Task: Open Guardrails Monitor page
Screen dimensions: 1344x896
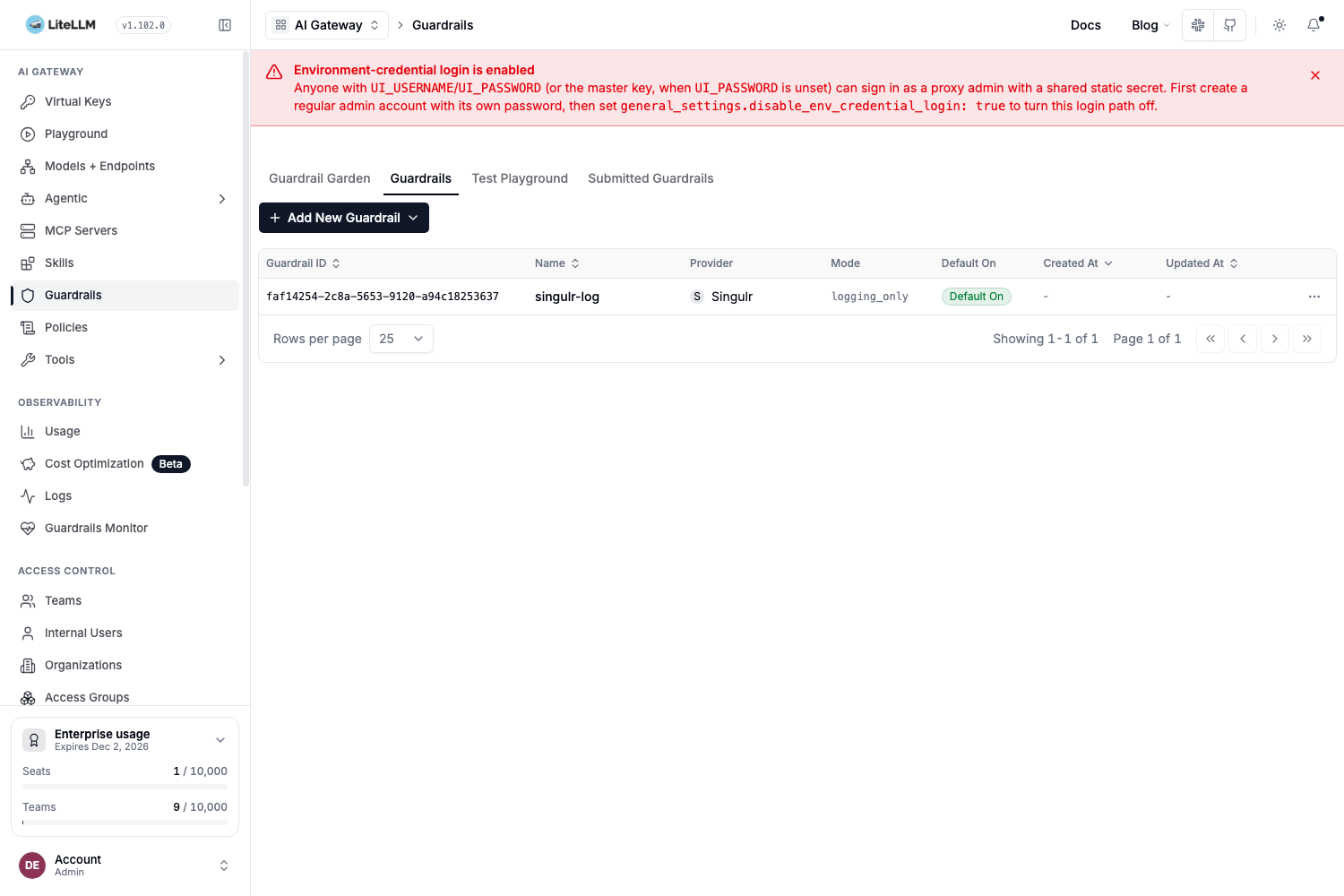Action: pyautogui.click(x=125, y=528)
